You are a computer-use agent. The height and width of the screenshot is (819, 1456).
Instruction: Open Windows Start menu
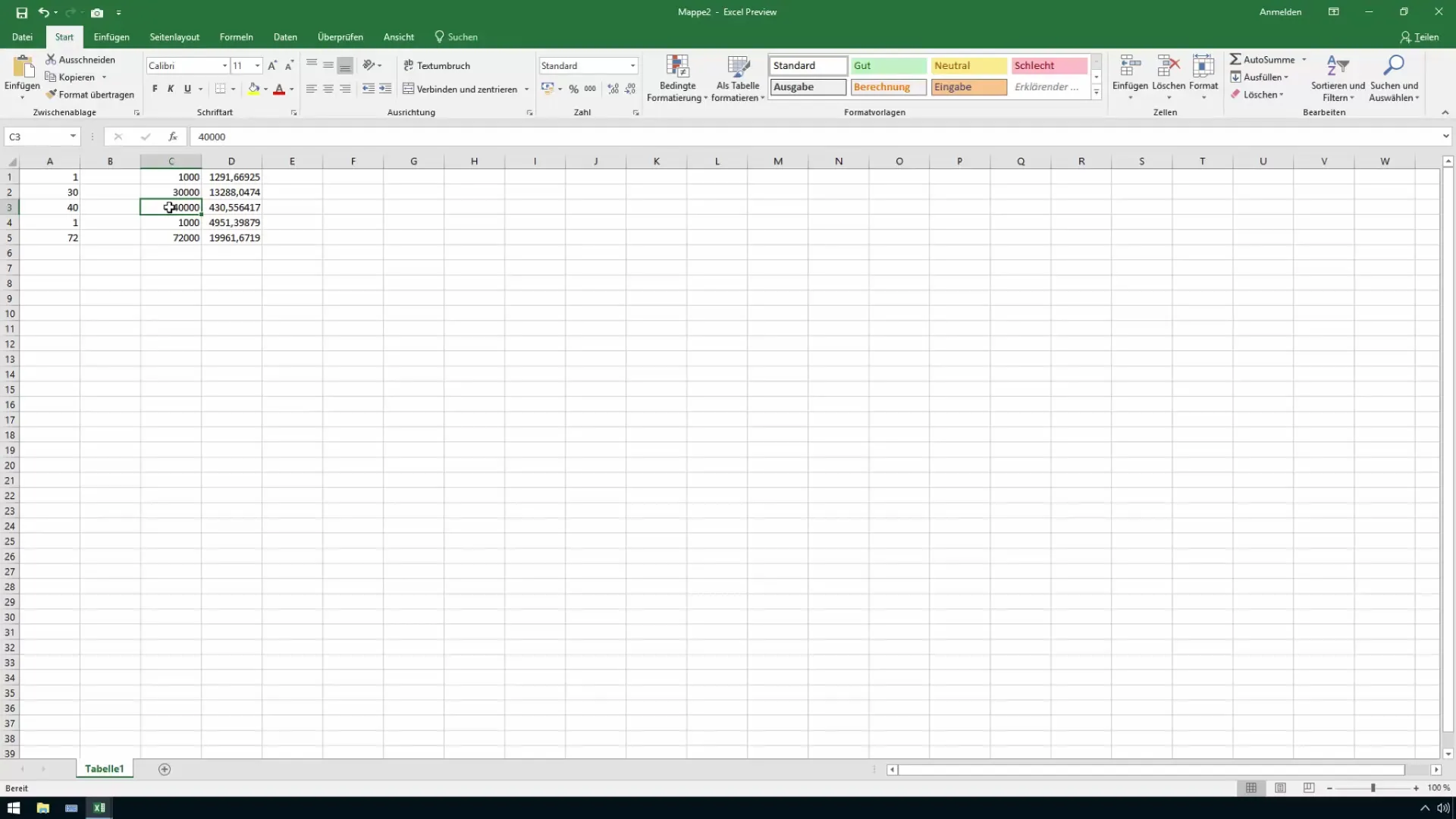(14, 808)
